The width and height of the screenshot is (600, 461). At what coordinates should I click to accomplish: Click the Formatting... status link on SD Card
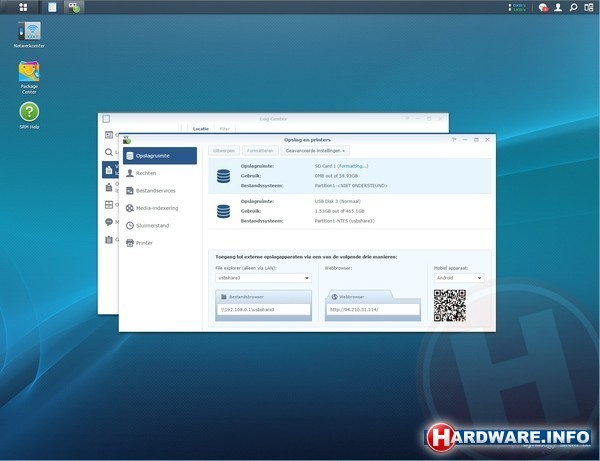click(x=353, y=166)
